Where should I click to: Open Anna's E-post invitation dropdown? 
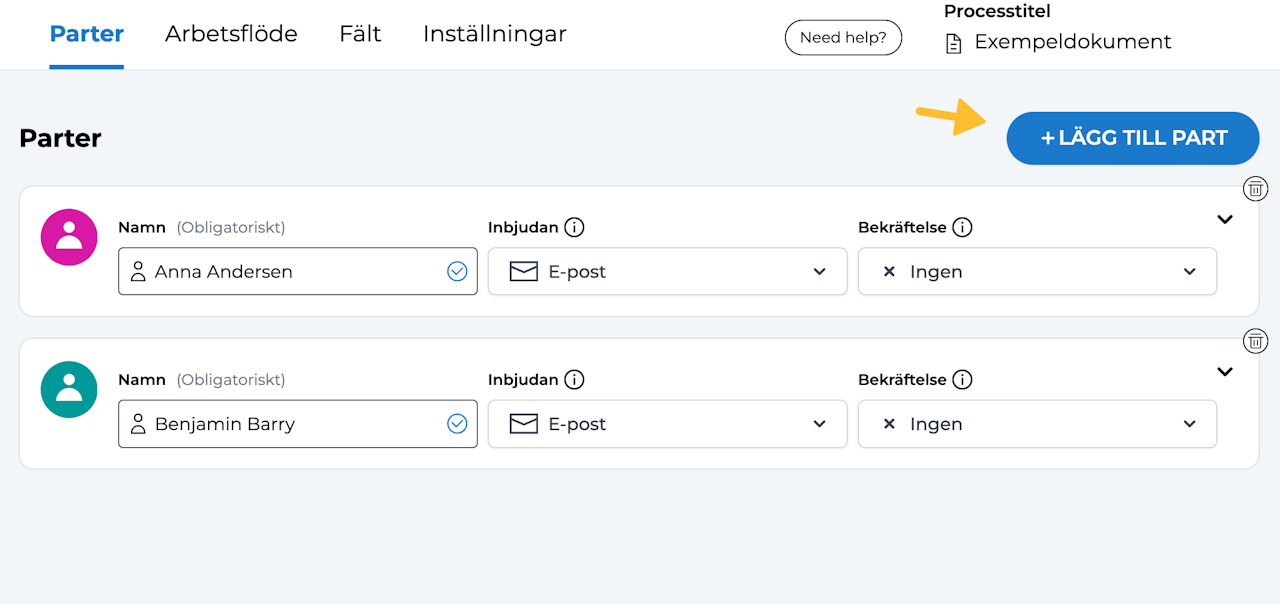tap(667, 271)
